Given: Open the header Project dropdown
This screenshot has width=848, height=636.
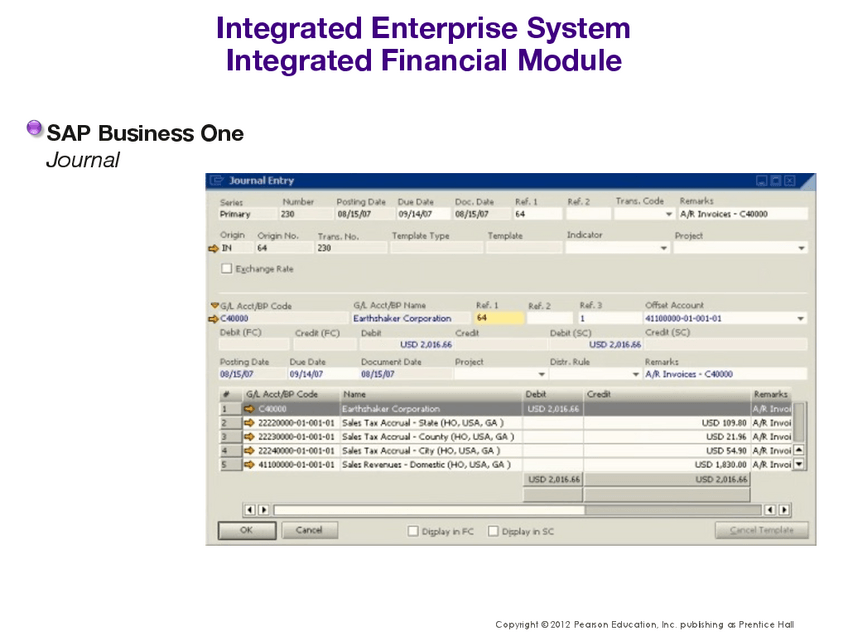Looking at the screenshot, I should click(801, 248).
